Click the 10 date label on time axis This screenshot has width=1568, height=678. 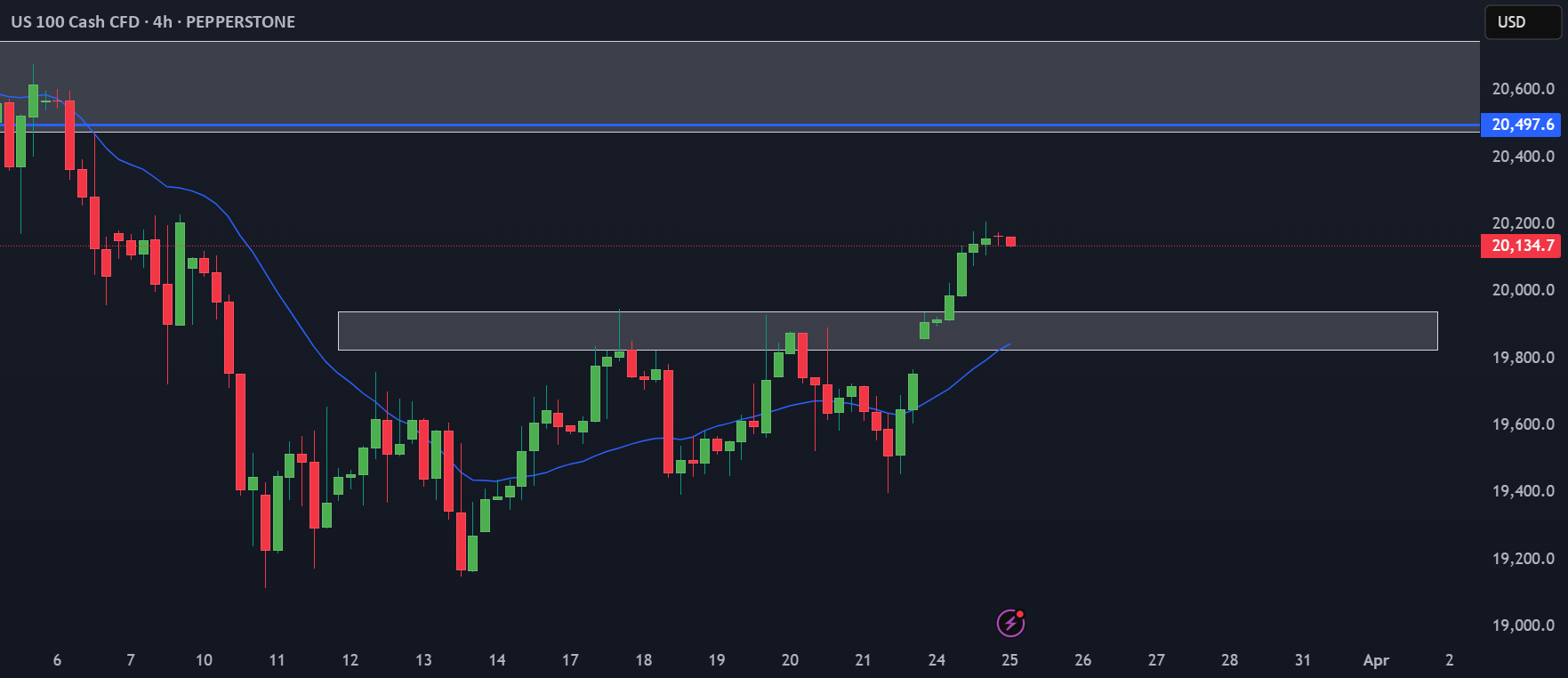pos(204,660)
